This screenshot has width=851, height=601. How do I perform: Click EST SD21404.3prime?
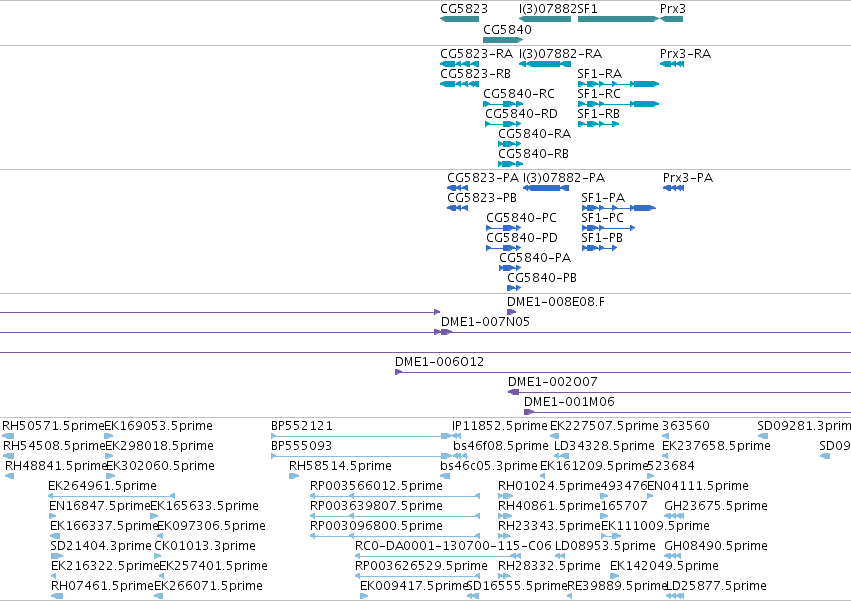click(x=100, y=547)
